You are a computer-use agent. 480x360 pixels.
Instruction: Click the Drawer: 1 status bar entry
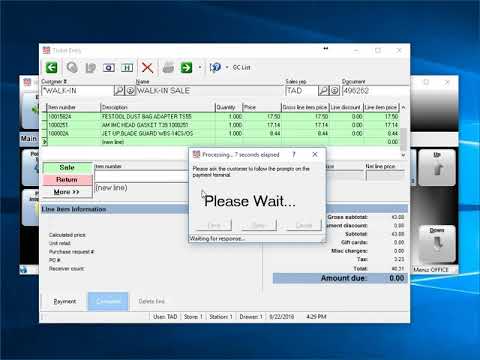click(251, 317)
